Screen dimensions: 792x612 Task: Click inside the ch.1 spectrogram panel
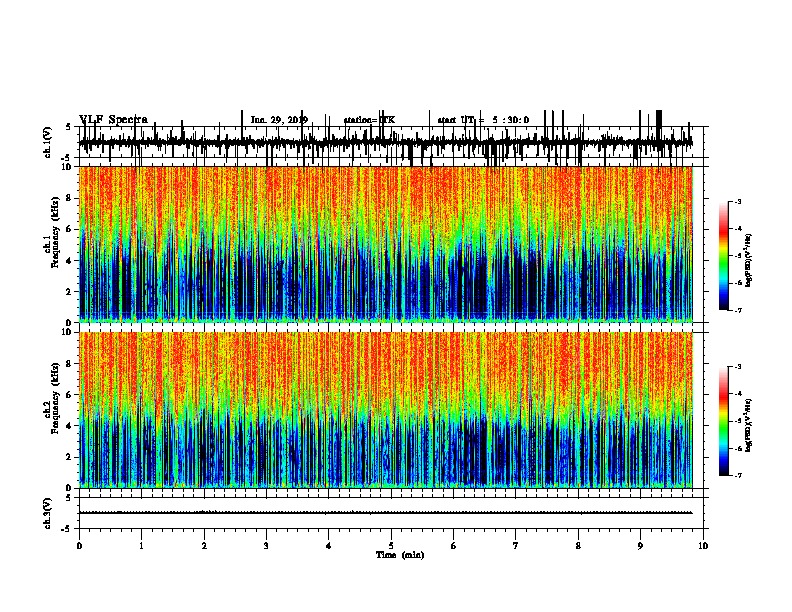(x=385, y=244)
